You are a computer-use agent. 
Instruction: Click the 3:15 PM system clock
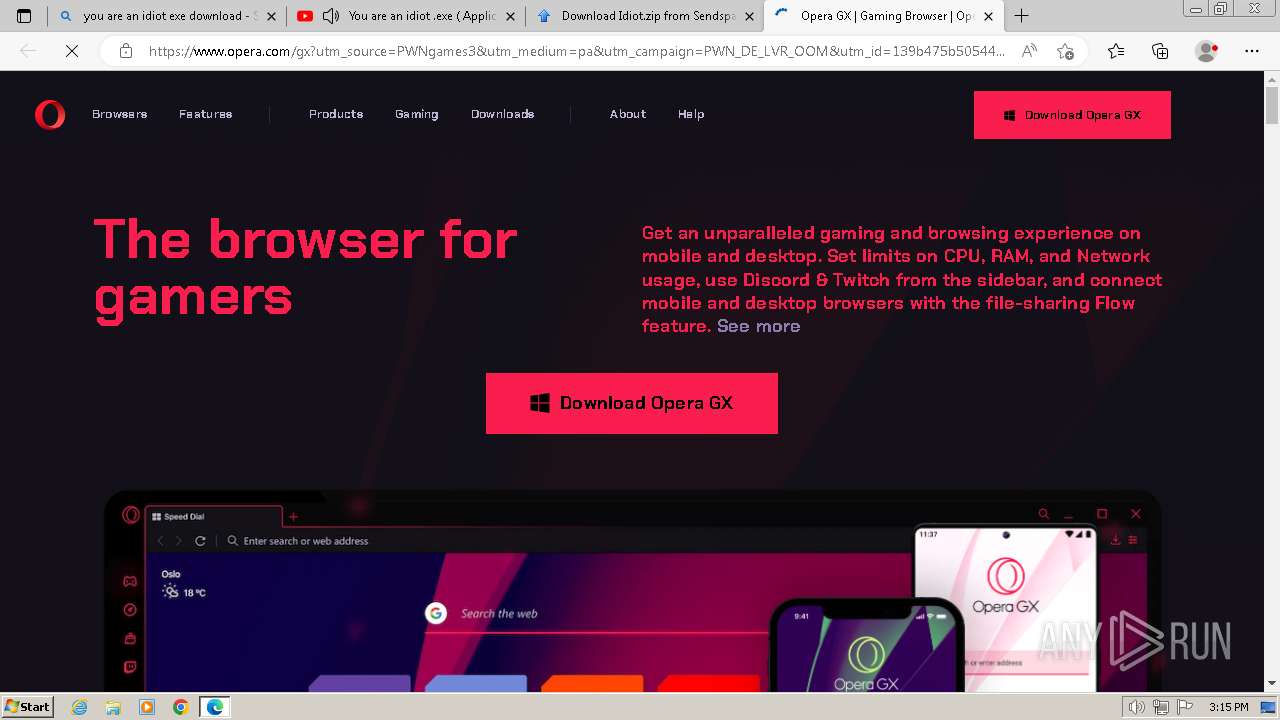(x=1228, y=707)
